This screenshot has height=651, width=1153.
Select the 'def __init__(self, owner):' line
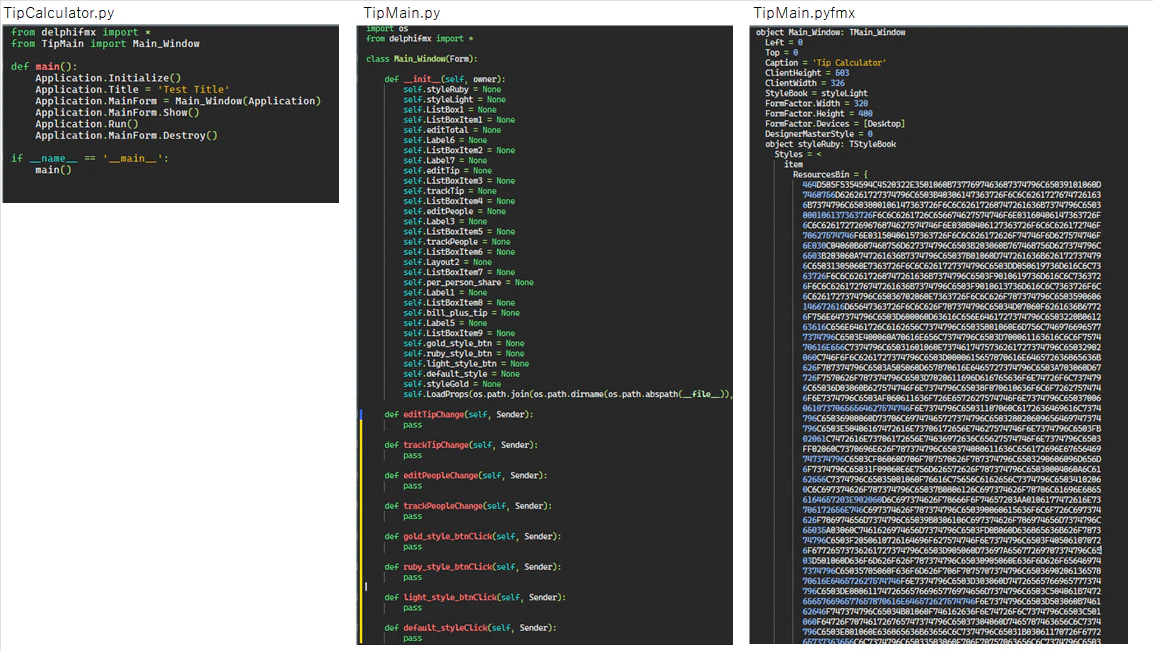(x=445, y=79)
